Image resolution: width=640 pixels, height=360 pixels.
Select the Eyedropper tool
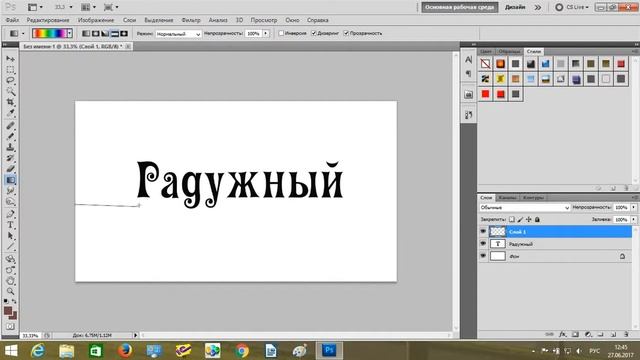tap(10, 113)
